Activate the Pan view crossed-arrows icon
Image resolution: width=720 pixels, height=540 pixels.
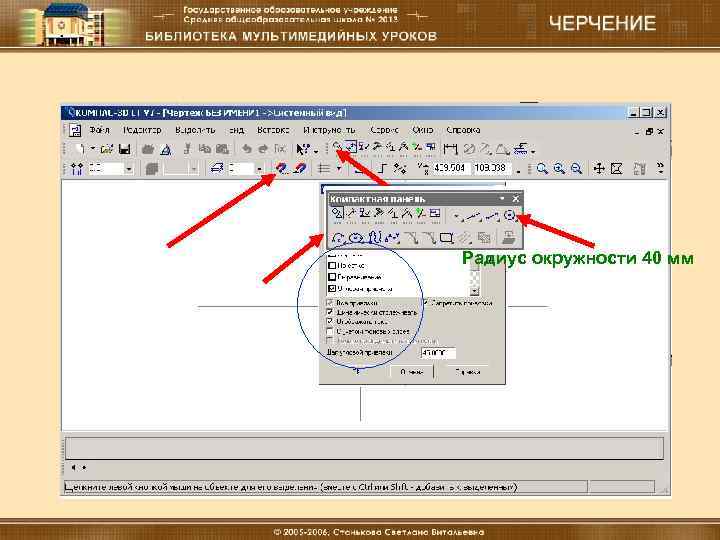[x=599, y=169]
